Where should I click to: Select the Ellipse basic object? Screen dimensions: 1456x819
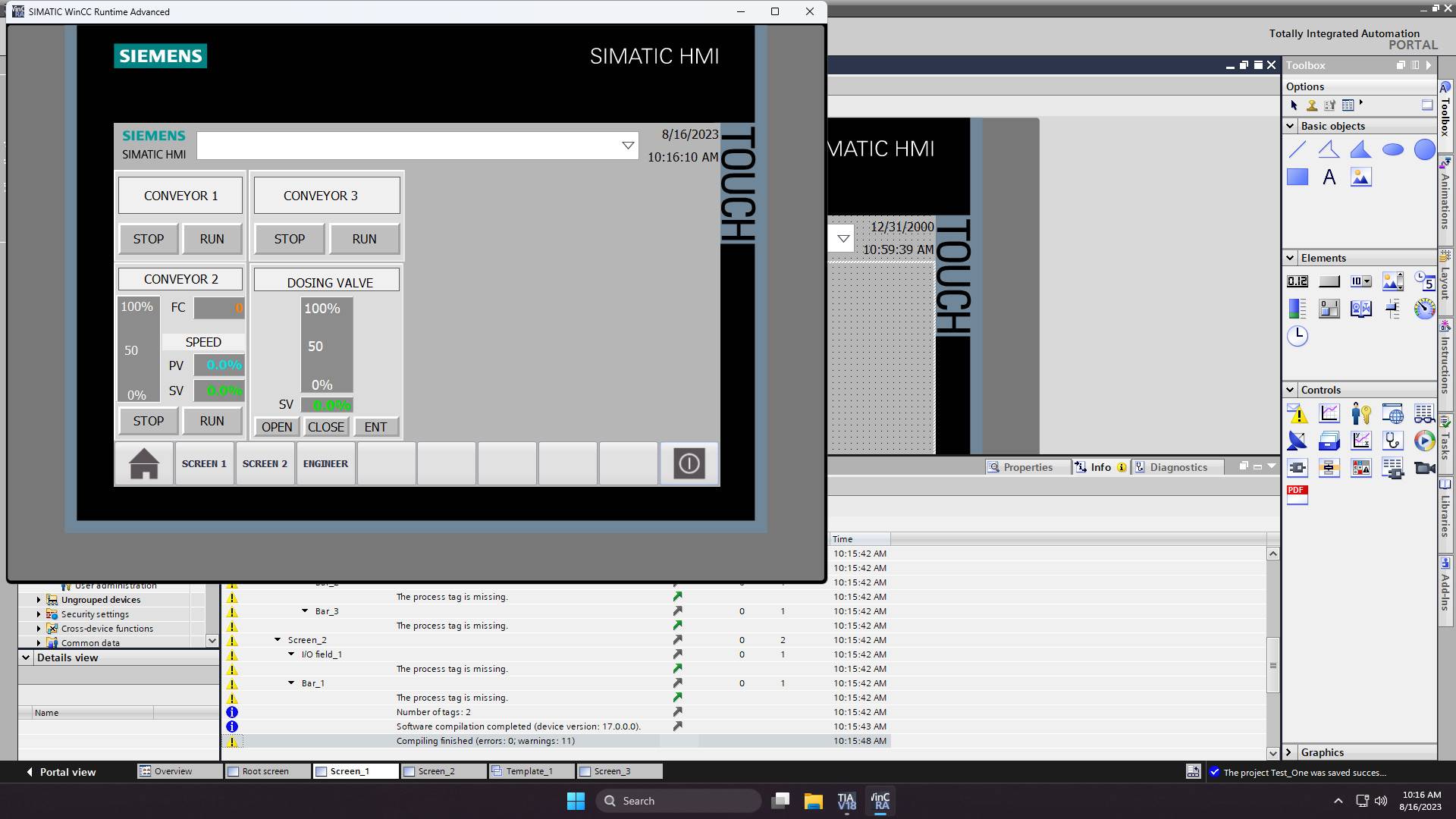(x=1393, y=149)
